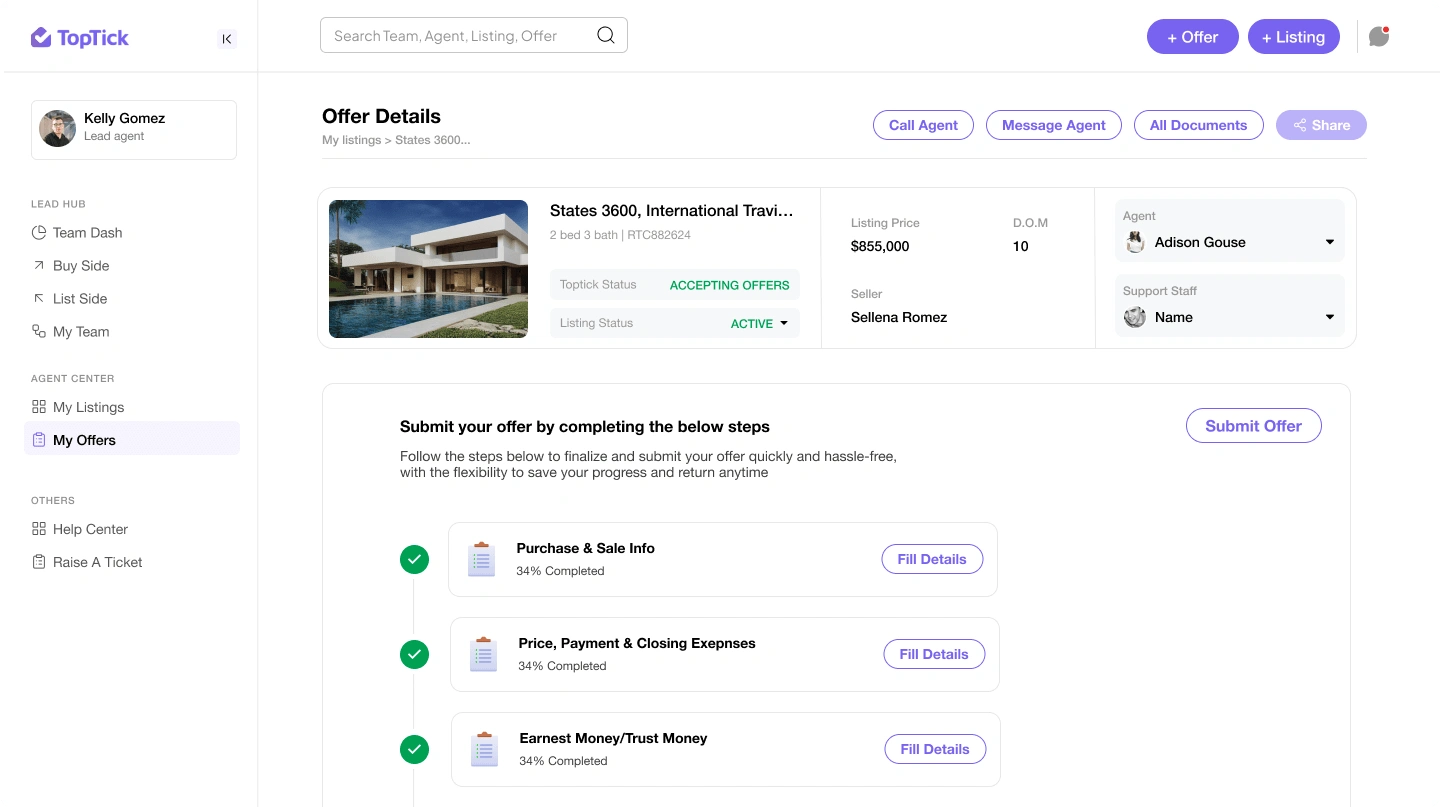Click the search magnifier icon
This screenshot has height=807, width=1440.
[x=606, y=35]
